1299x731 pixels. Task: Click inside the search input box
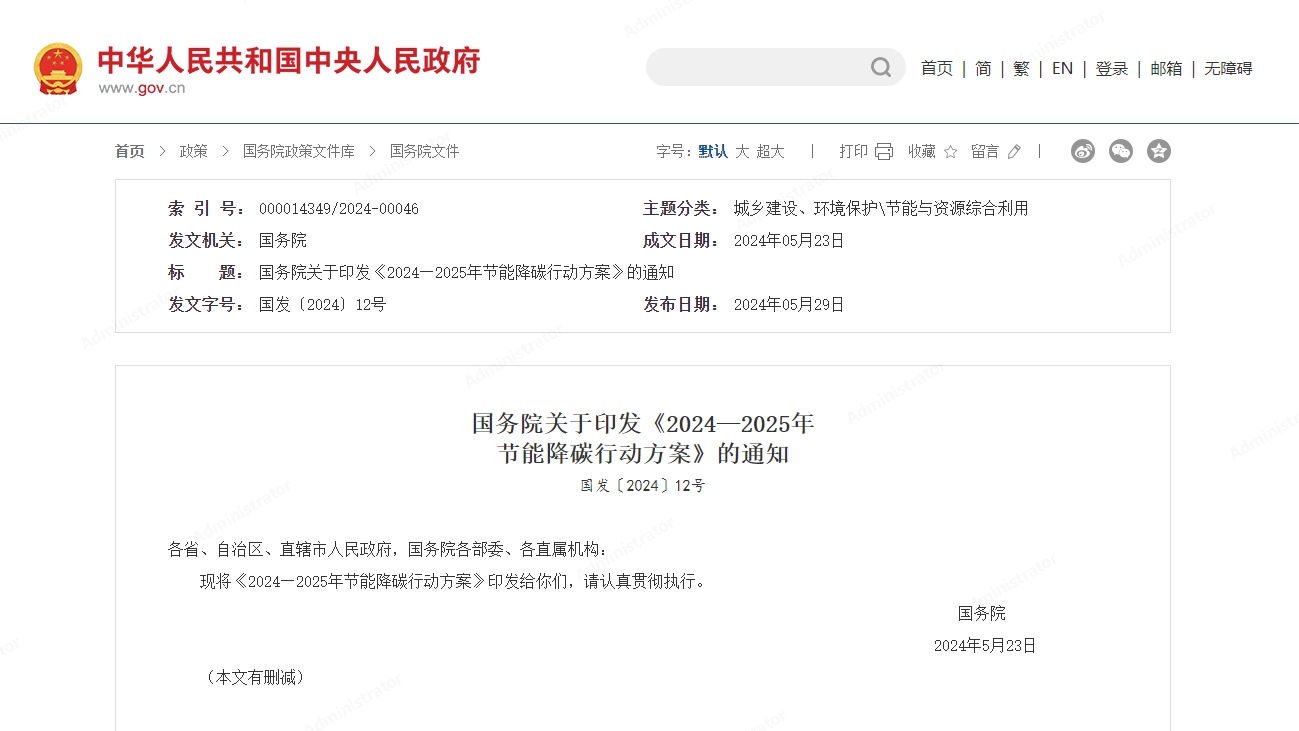760,67
